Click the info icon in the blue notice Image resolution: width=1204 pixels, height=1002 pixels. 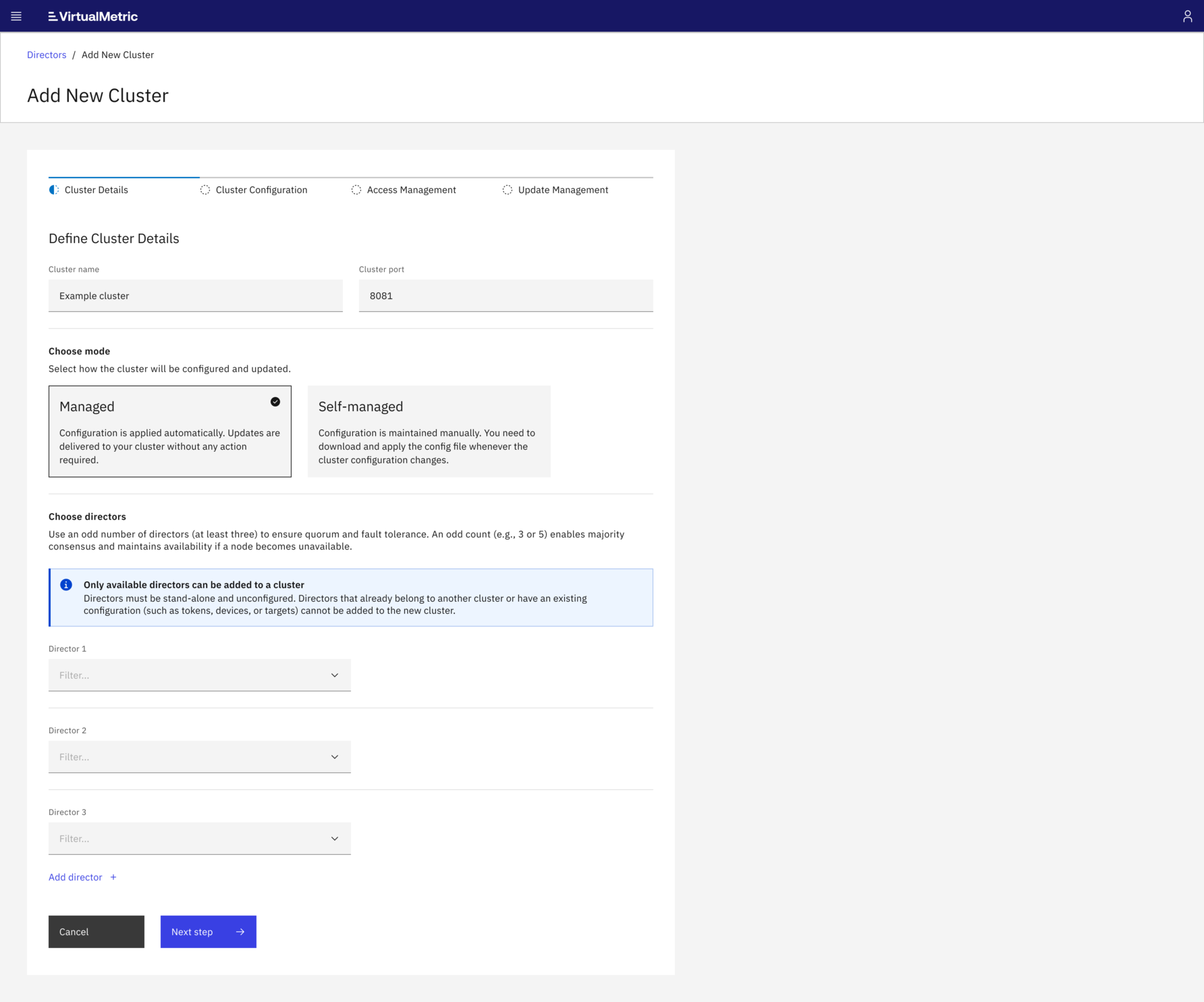(66, 585)
